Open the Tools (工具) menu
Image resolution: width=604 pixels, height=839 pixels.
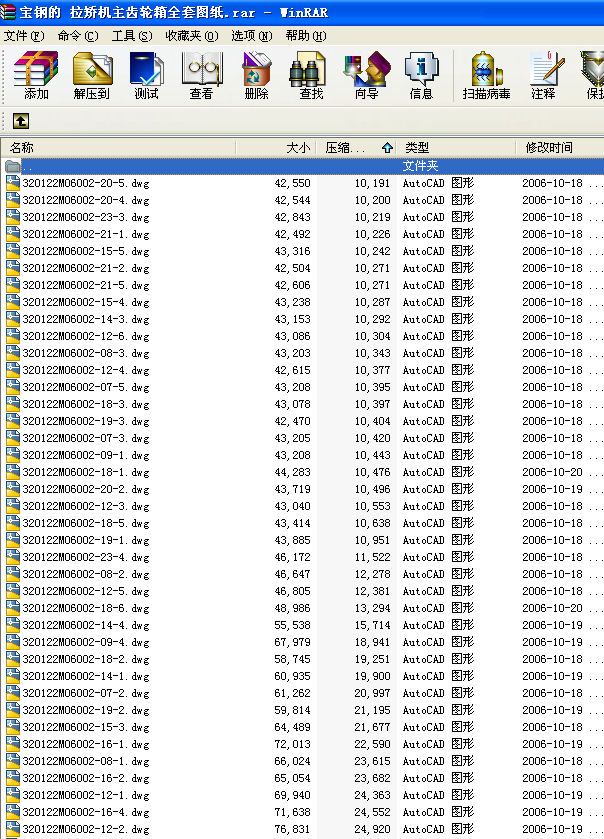[132, 36]
